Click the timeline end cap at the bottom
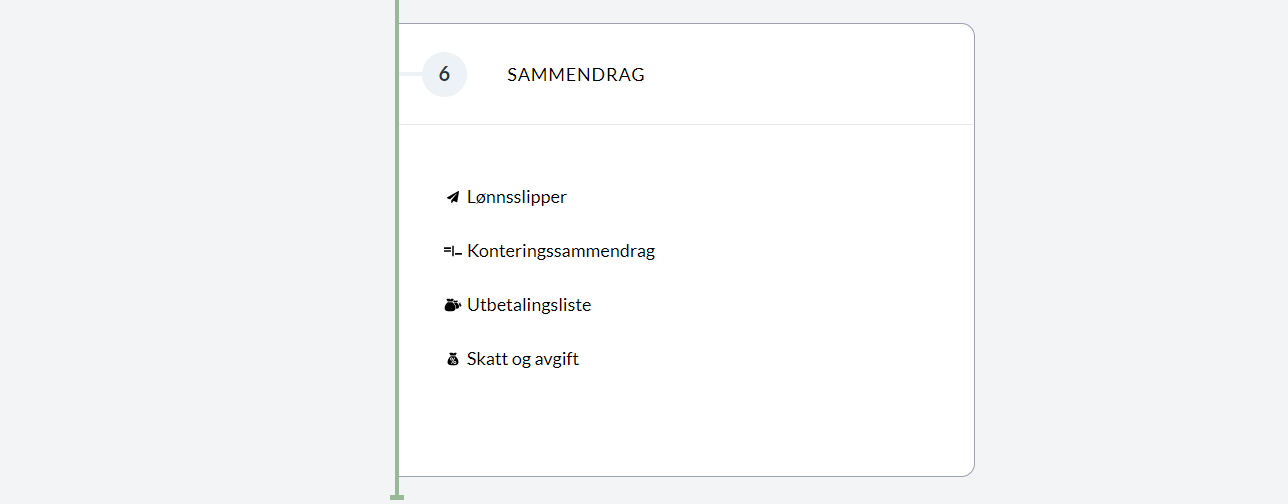Viewport: 1288px width, 504px height. pyautogui.click(x=397, y=497)
